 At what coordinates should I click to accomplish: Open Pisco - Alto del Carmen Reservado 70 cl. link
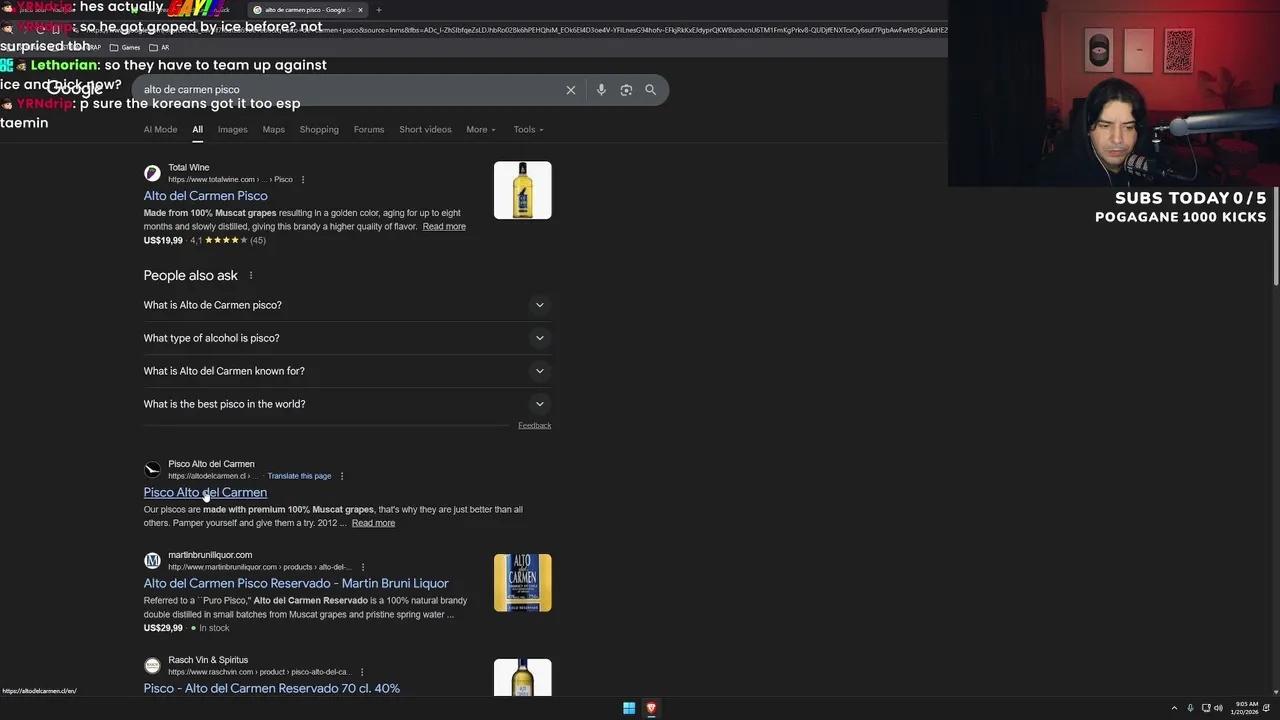271,688
